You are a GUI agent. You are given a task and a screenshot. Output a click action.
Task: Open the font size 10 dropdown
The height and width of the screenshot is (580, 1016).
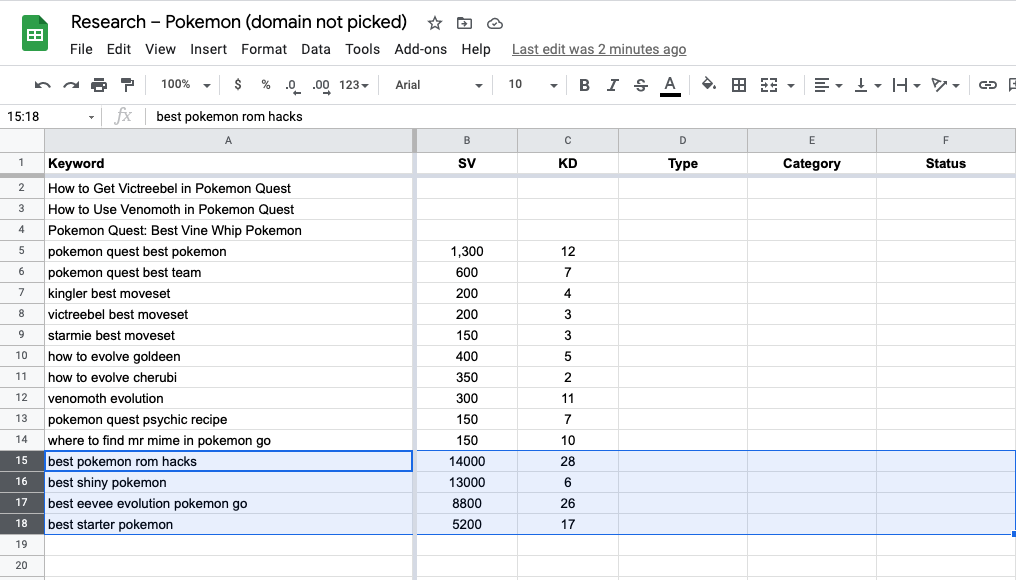click(x=532, y=85)
